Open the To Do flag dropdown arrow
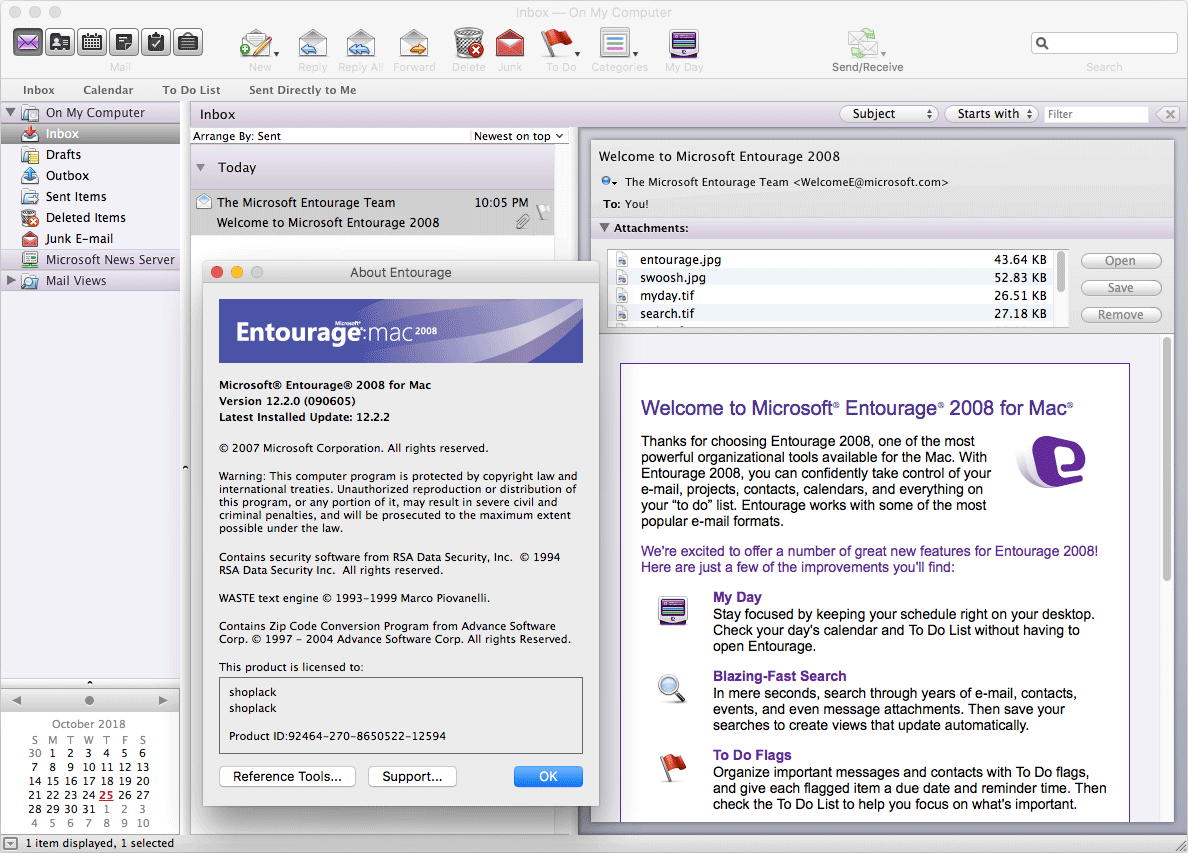1188x853 pixels. coord(577,54)
